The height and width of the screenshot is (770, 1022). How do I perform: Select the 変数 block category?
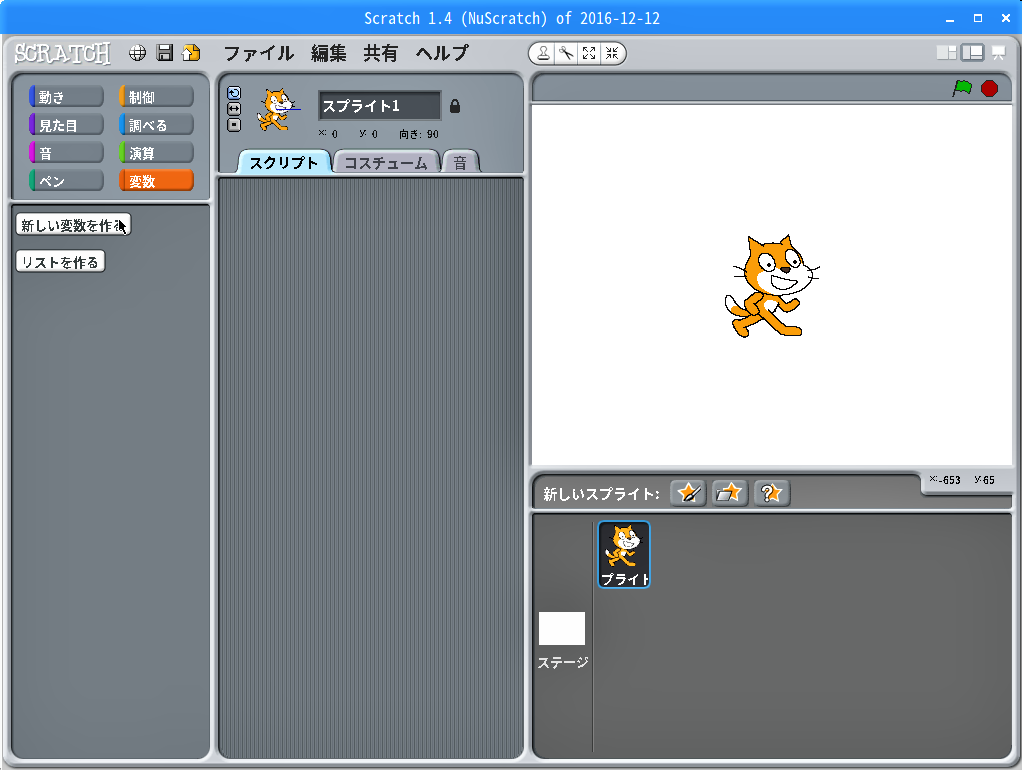click(x=156, y=181)
